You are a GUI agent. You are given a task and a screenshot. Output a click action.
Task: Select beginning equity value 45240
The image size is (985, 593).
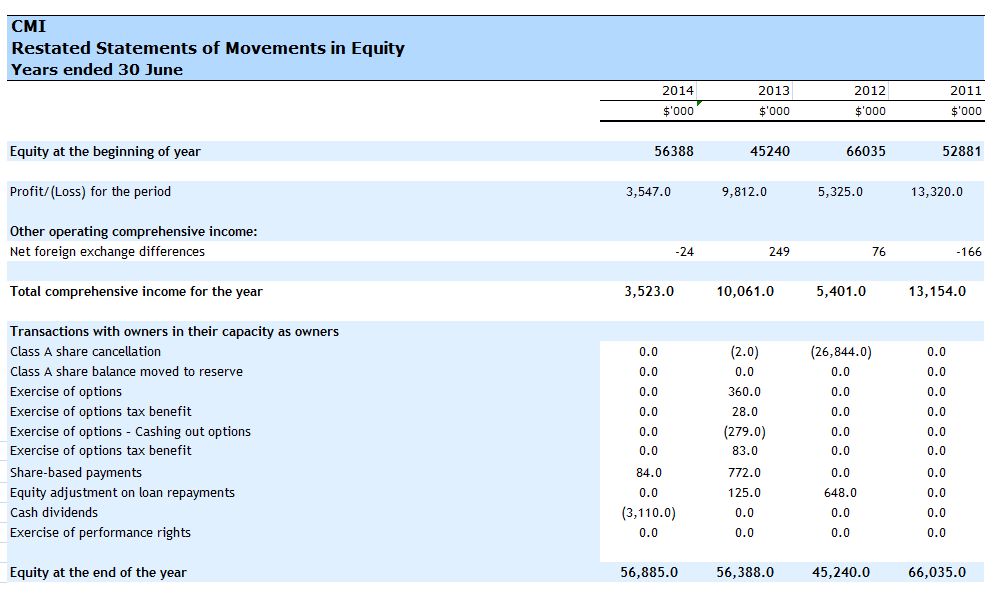coord(770,151)
